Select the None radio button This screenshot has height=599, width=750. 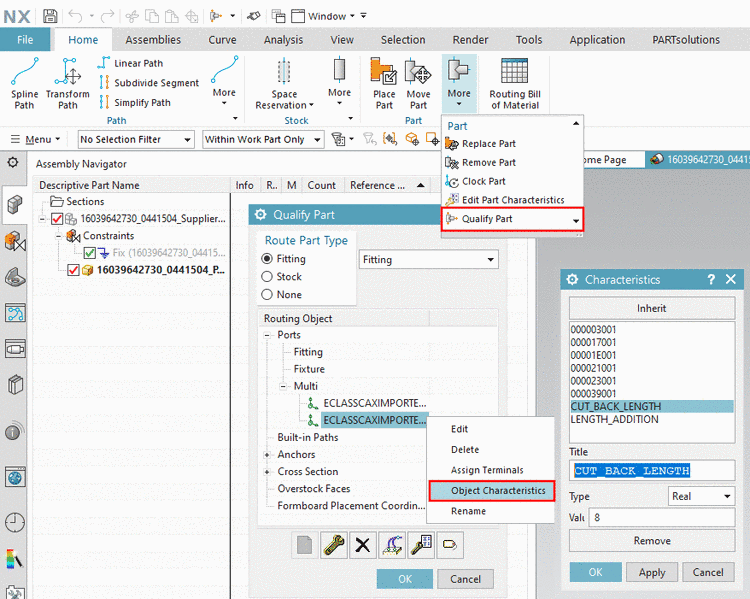[267, 295]
